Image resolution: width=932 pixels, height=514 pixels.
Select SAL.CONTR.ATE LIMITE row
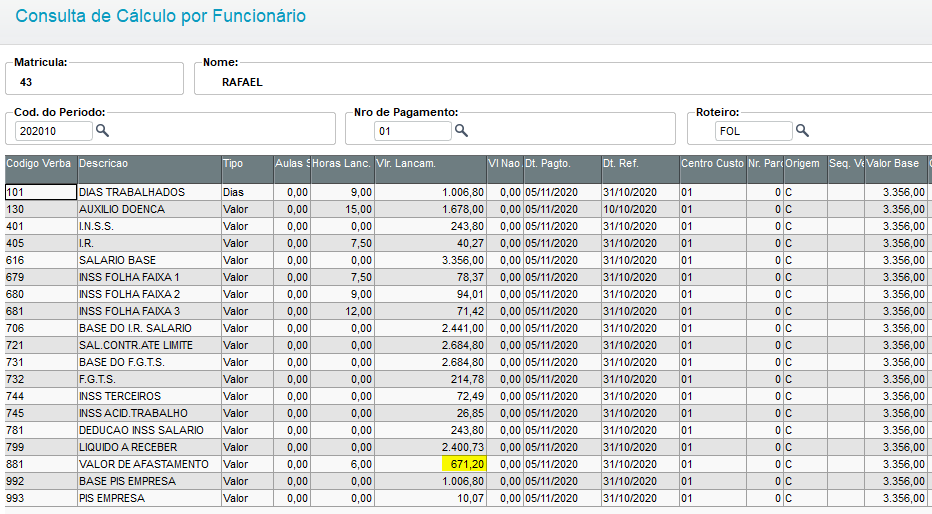pos(465,345)
